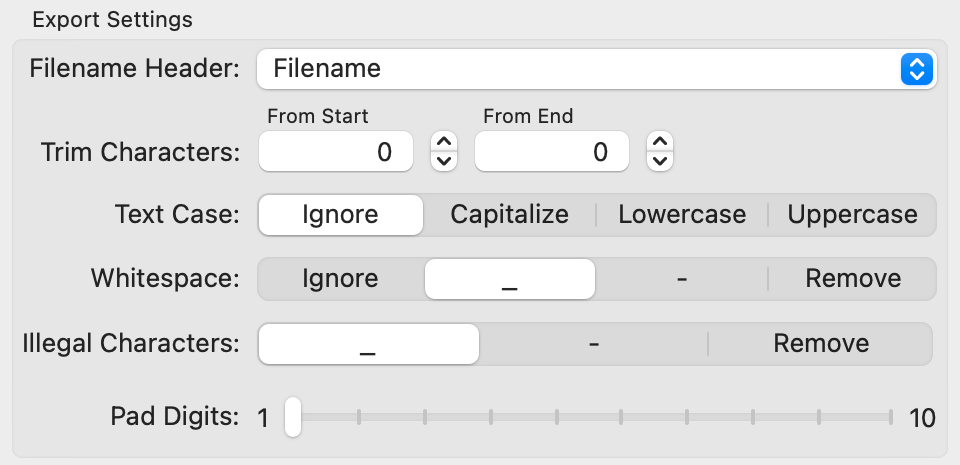
Task: Choose underscore for Whitespace replacement
Action: click(x=509, y=279)
